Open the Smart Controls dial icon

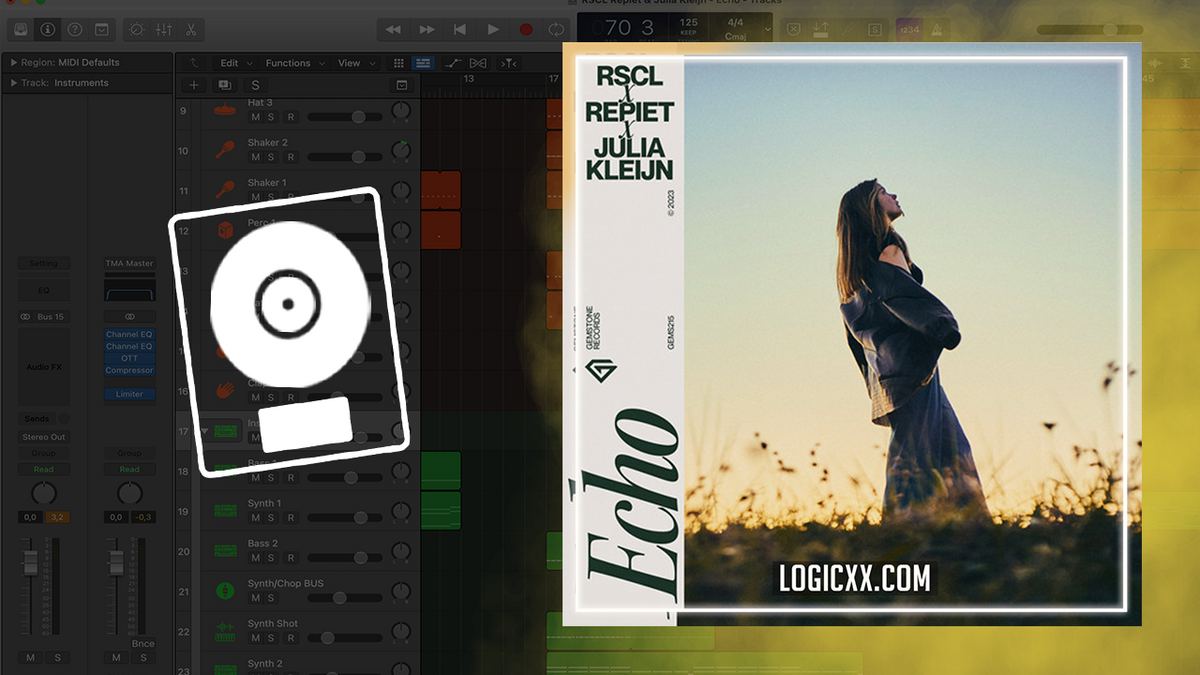(x=137, y=30)
